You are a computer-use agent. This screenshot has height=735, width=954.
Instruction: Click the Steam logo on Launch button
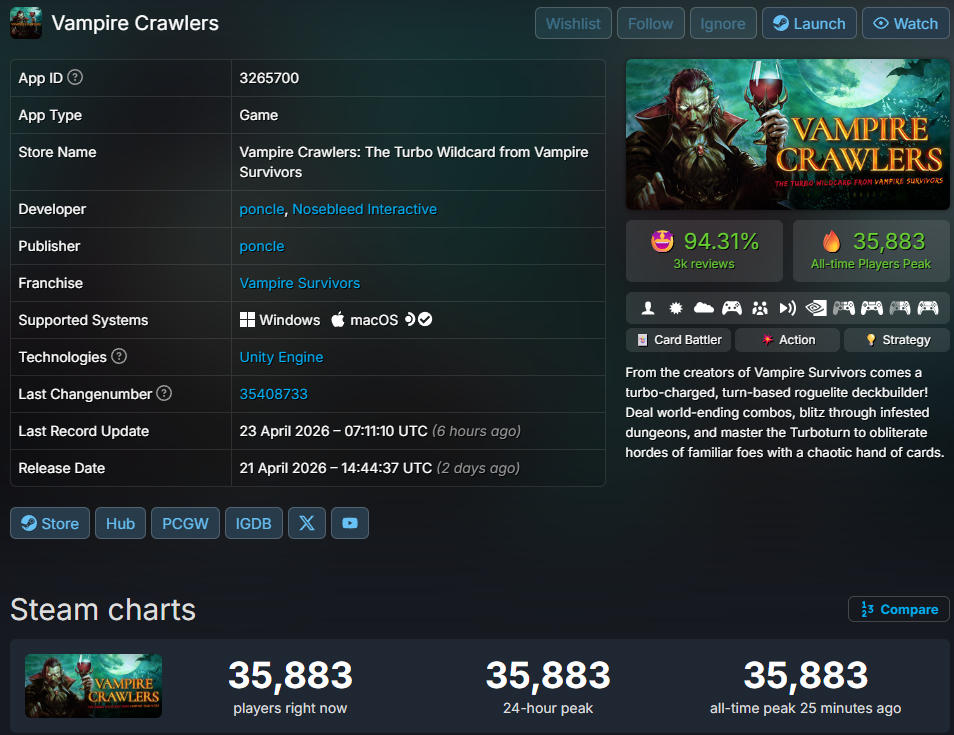coord(781,23)
